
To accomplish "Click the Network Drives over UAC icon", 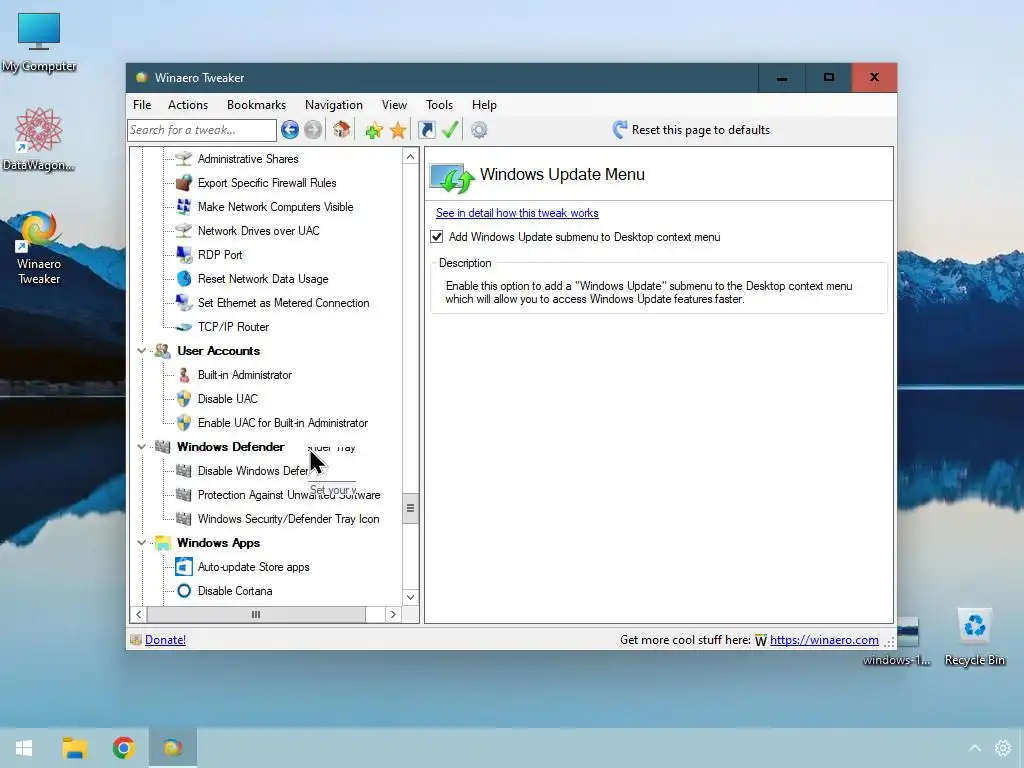I will click(184, 231).
